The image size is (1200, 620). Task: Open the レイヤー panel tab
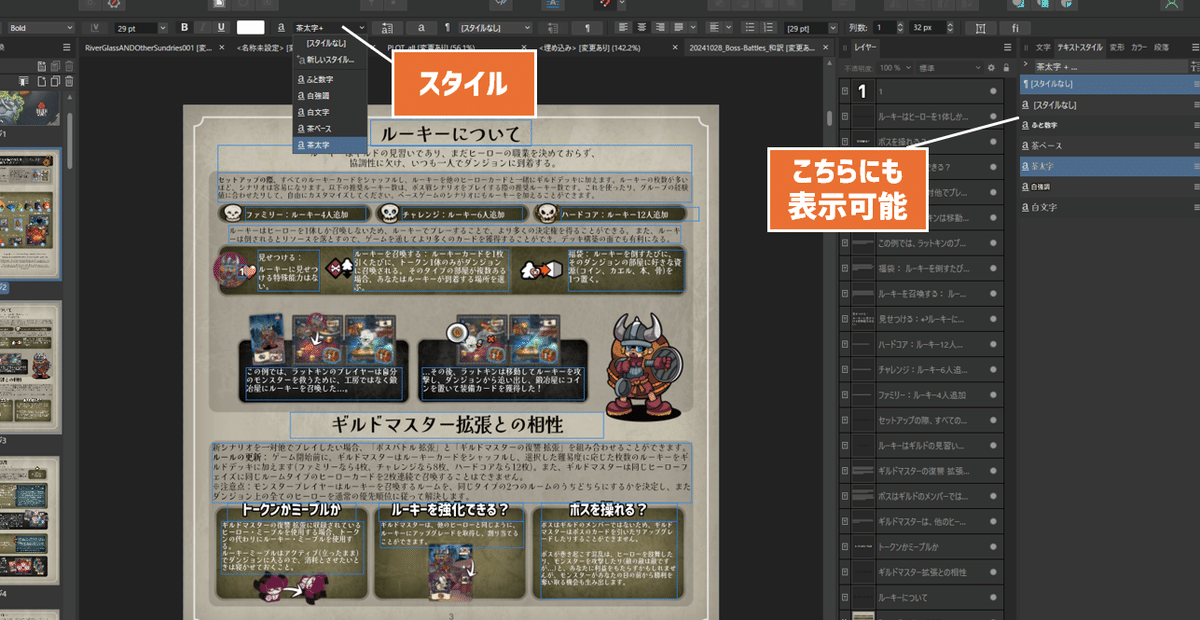tap(865, 47)
